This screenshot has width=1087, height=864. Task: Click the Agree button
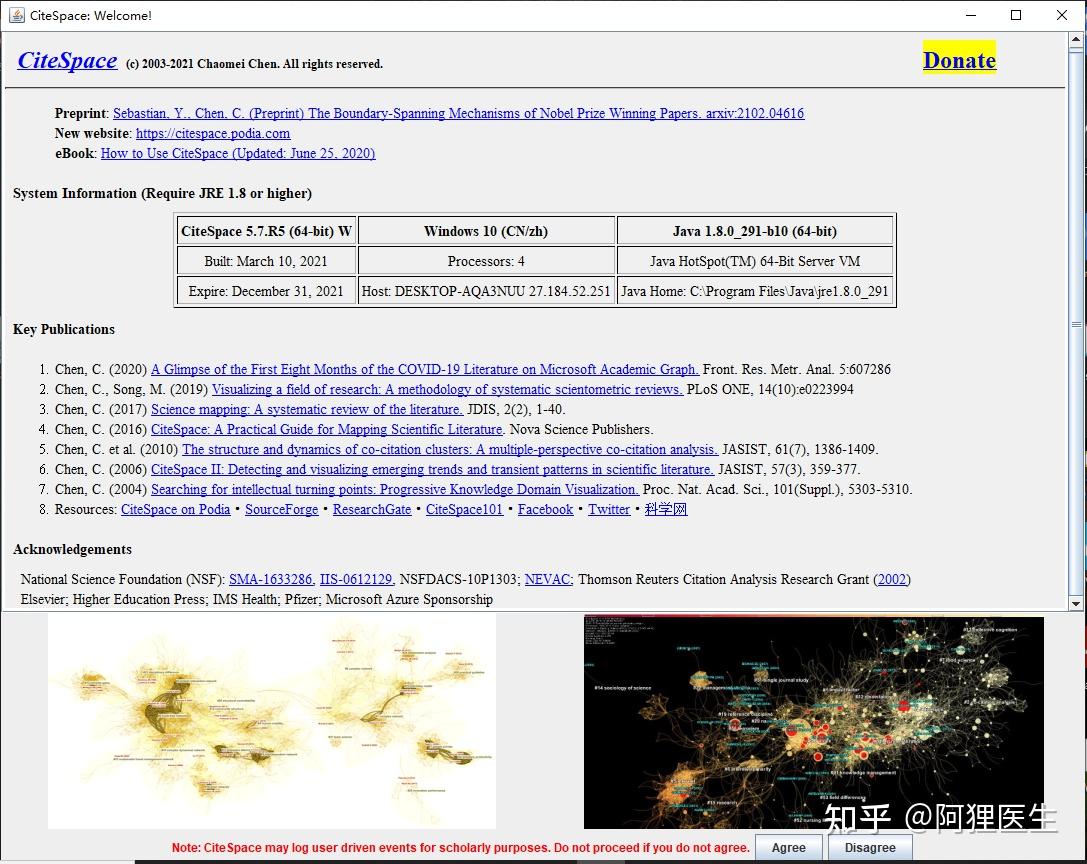pos(789,847)
